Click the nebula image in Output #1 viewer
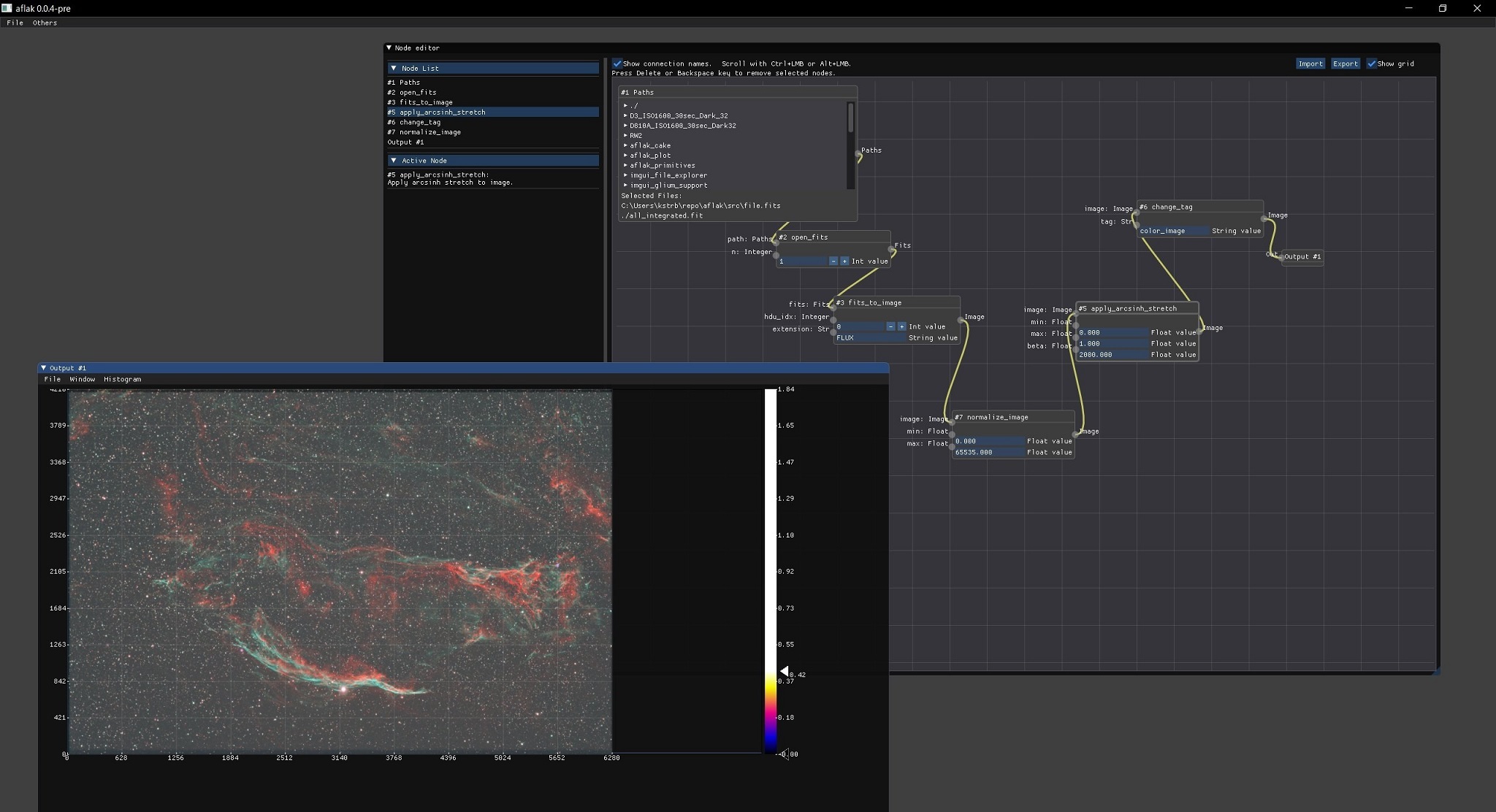 coord(340,571)
